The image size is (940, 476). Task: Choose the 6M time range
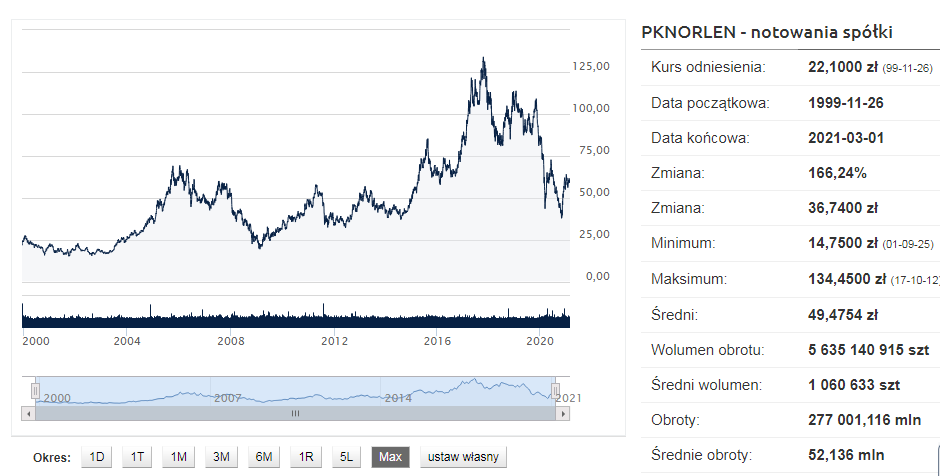pos(264,457)
